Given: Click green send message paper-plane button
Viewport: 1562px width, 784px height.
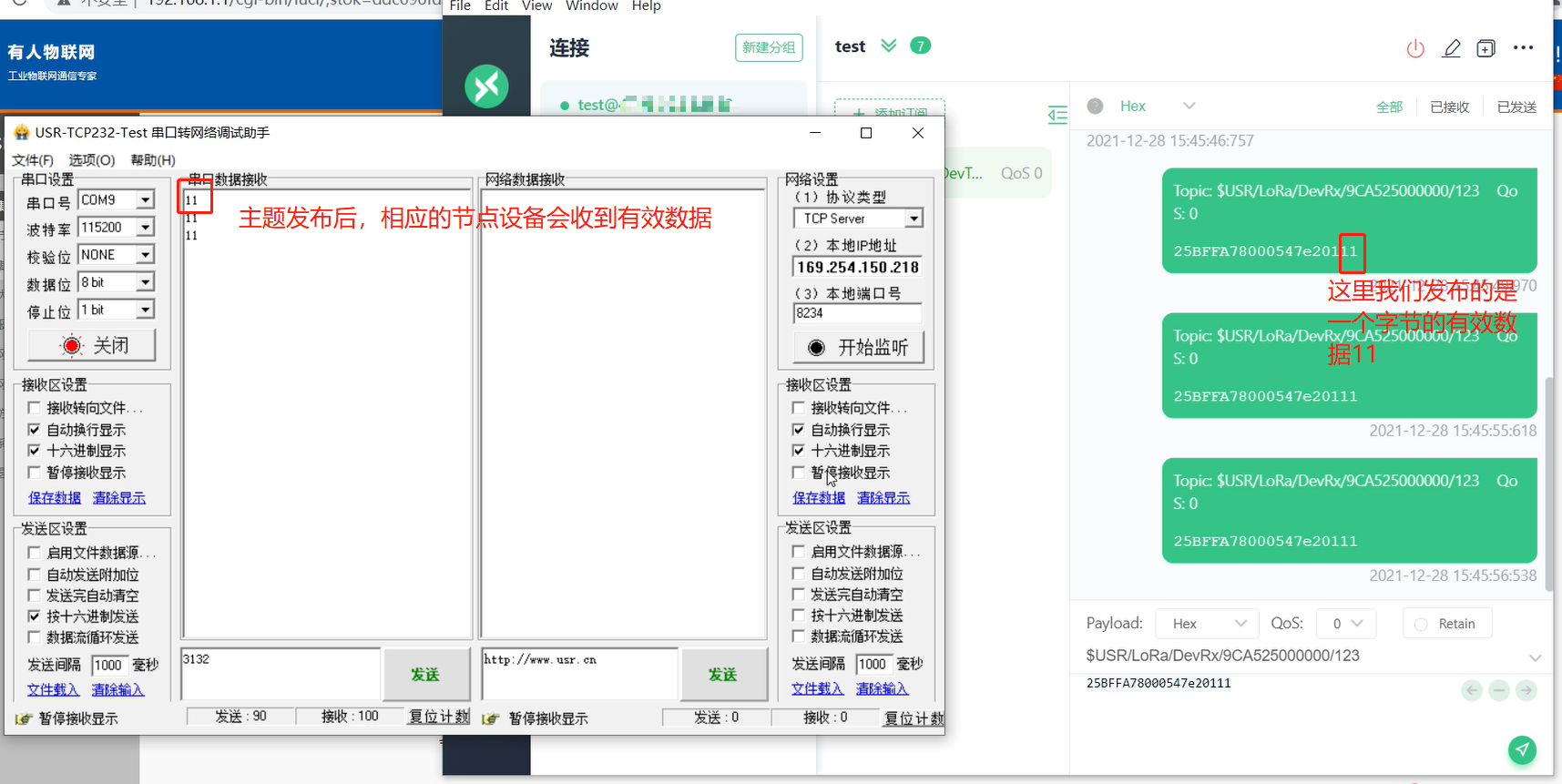Looking at the screenshot, I should pos(1522,749).
